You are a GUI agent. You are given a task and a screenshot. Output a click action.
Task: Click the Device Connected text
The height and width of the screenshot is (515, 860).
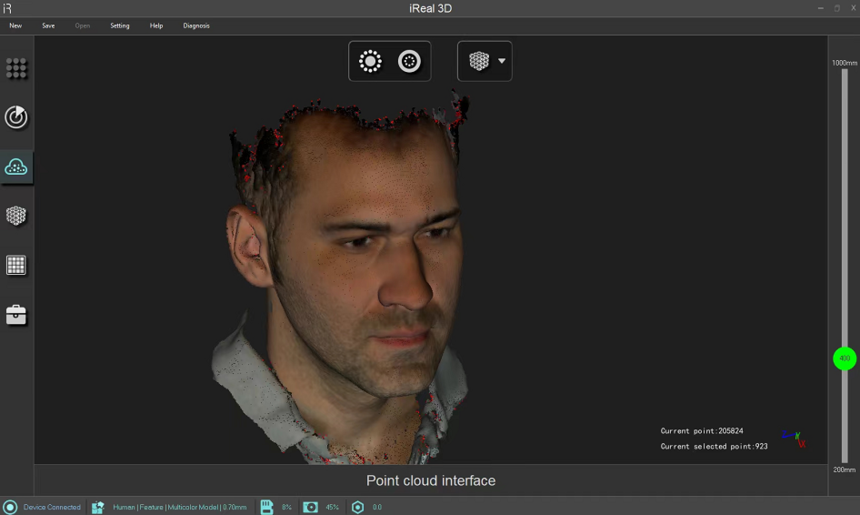point(52,507)
